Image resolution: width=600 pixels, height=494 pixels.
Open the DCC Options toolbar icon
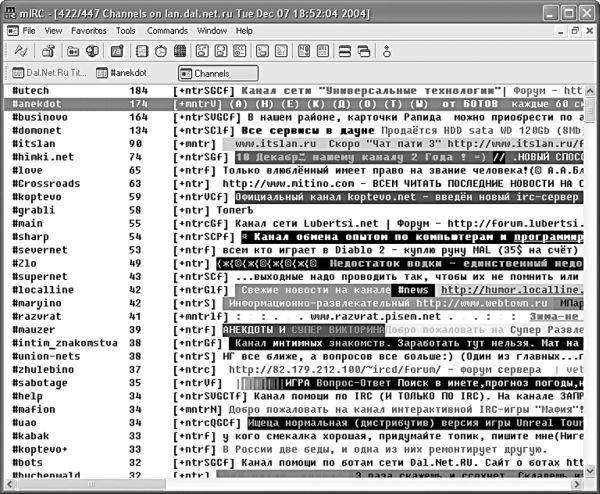pos(240,51)
